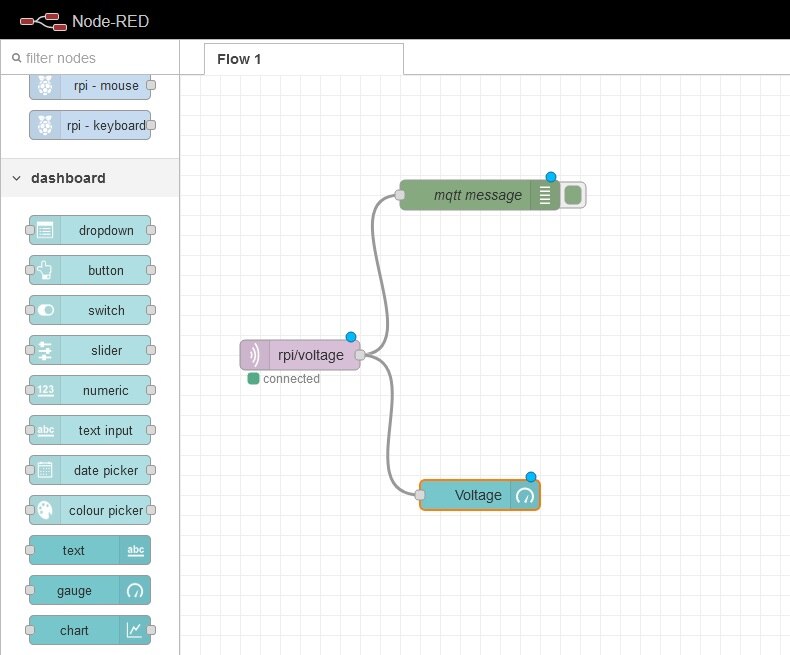Select the switch dashboard node

[90, 310]
